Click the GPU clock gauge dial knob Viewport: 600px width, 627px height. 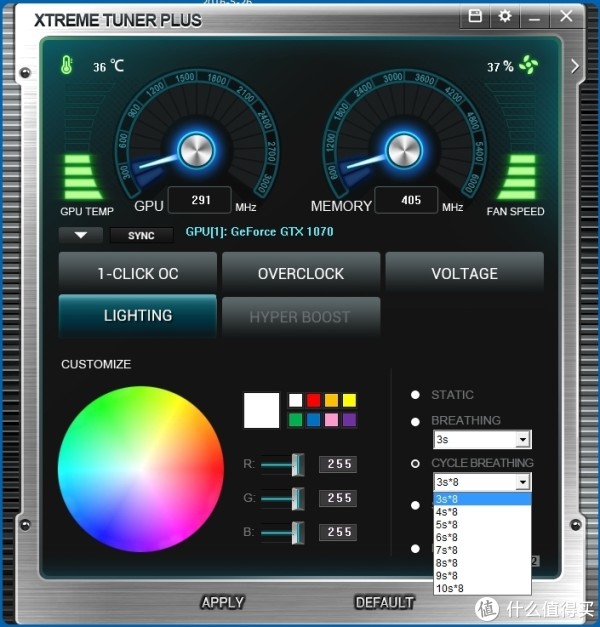(196, 151)
